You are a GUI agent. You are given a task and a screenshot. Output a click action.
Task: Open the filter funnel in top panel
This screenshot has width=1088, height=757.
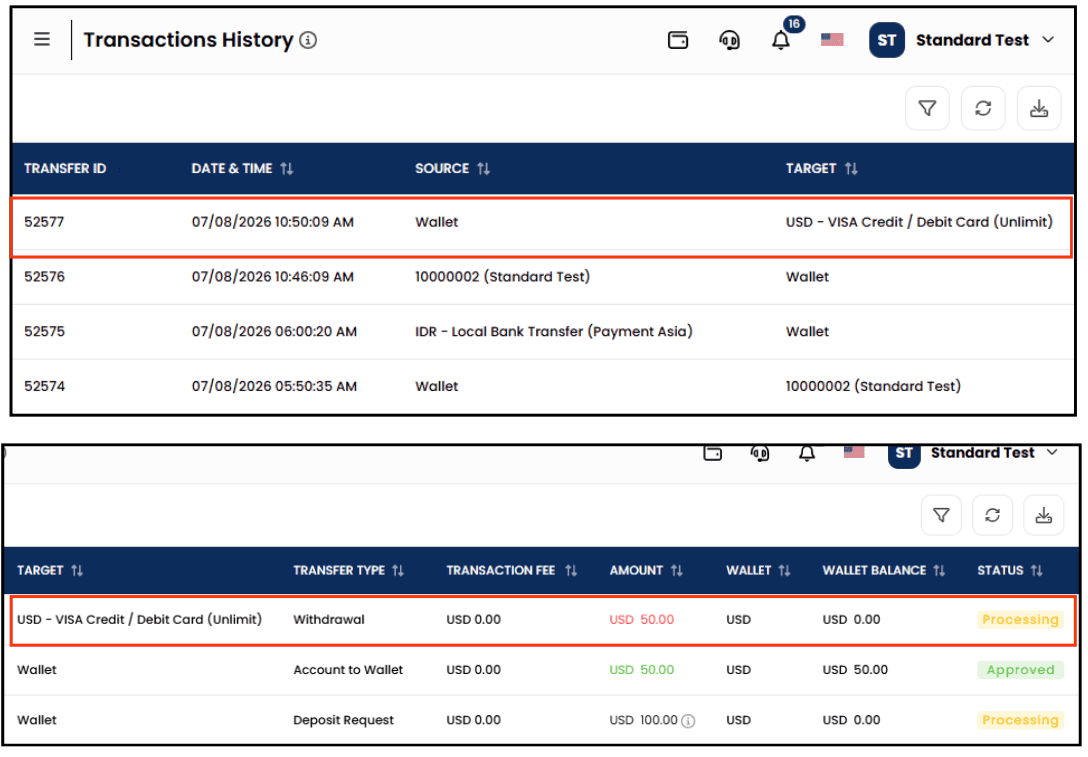927,108
